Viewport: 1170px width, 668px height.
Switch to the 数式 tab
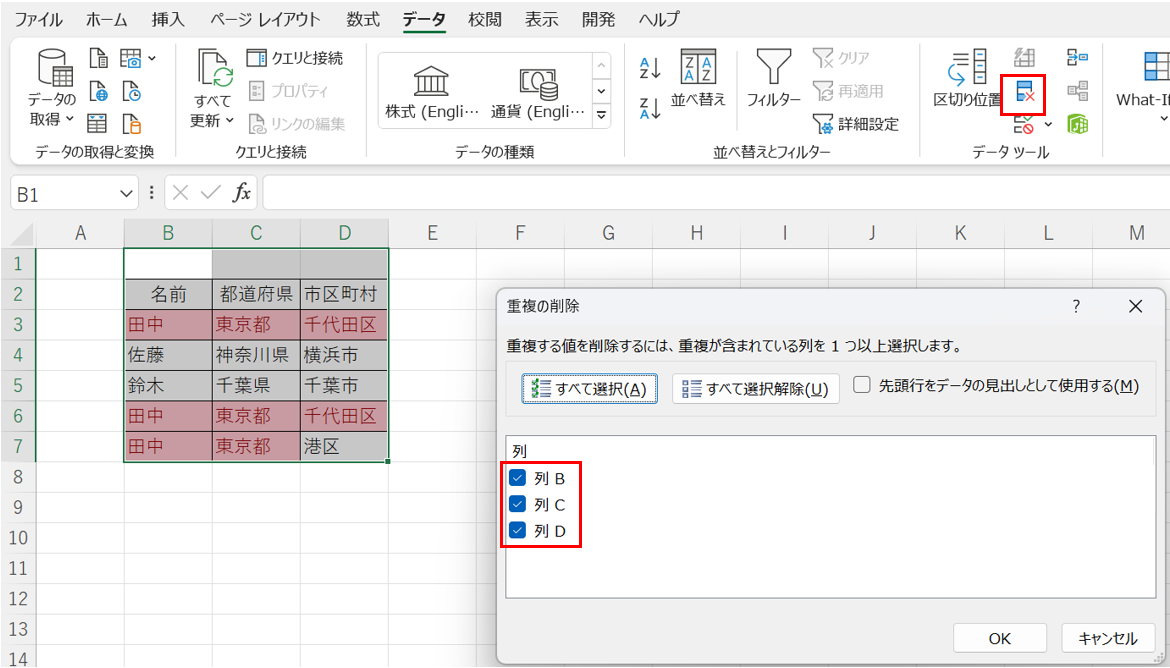[363, 19]
